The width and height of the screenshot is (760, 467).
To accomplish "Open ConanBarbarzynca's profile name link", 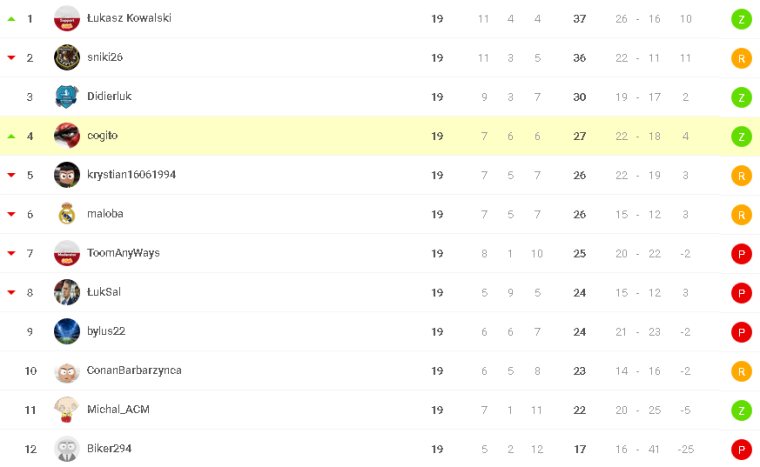I will click(x=134, y=370).
